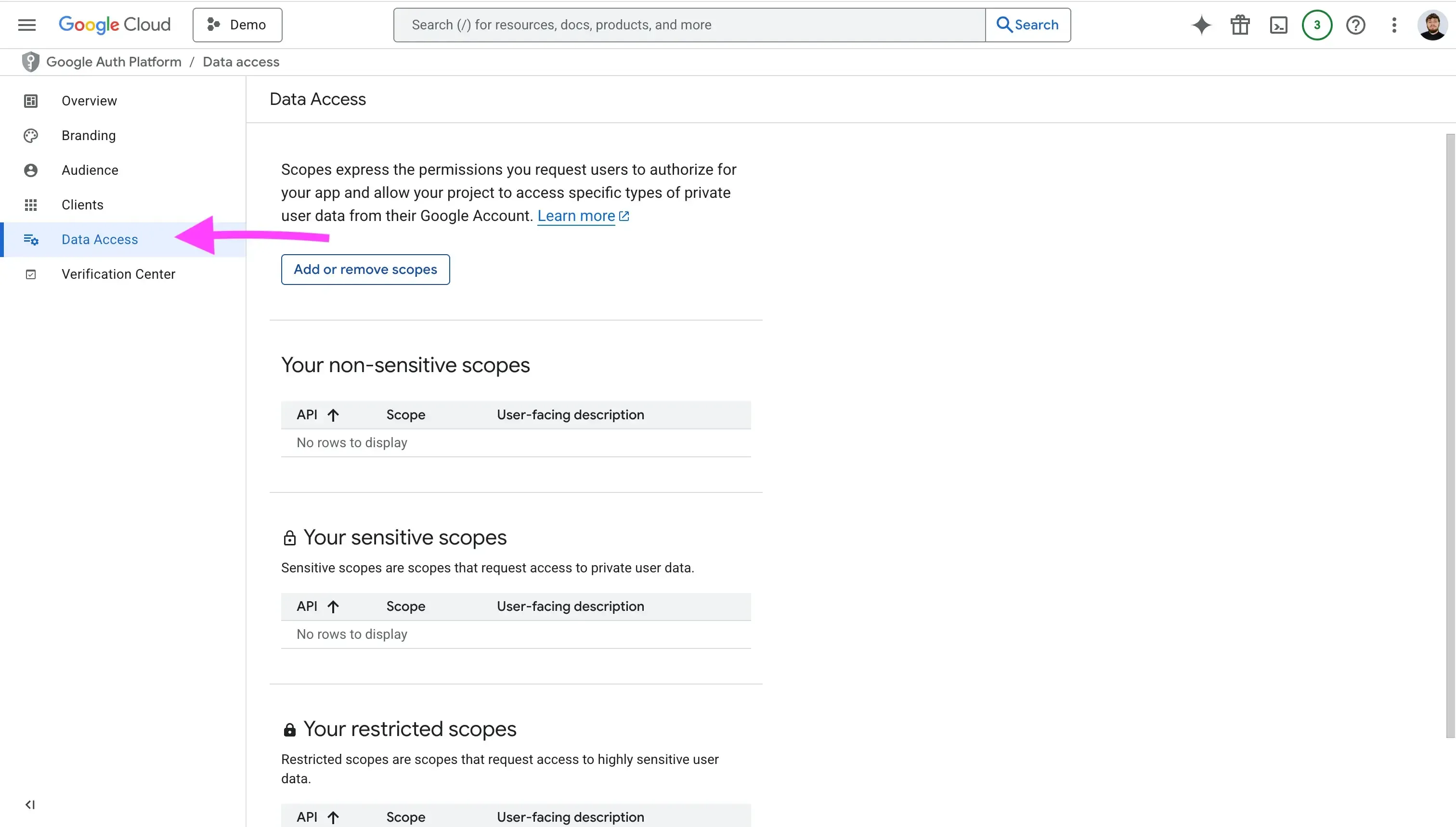Open user account avatar
The image size is (1456, 827).
(x=1432, y=25)
